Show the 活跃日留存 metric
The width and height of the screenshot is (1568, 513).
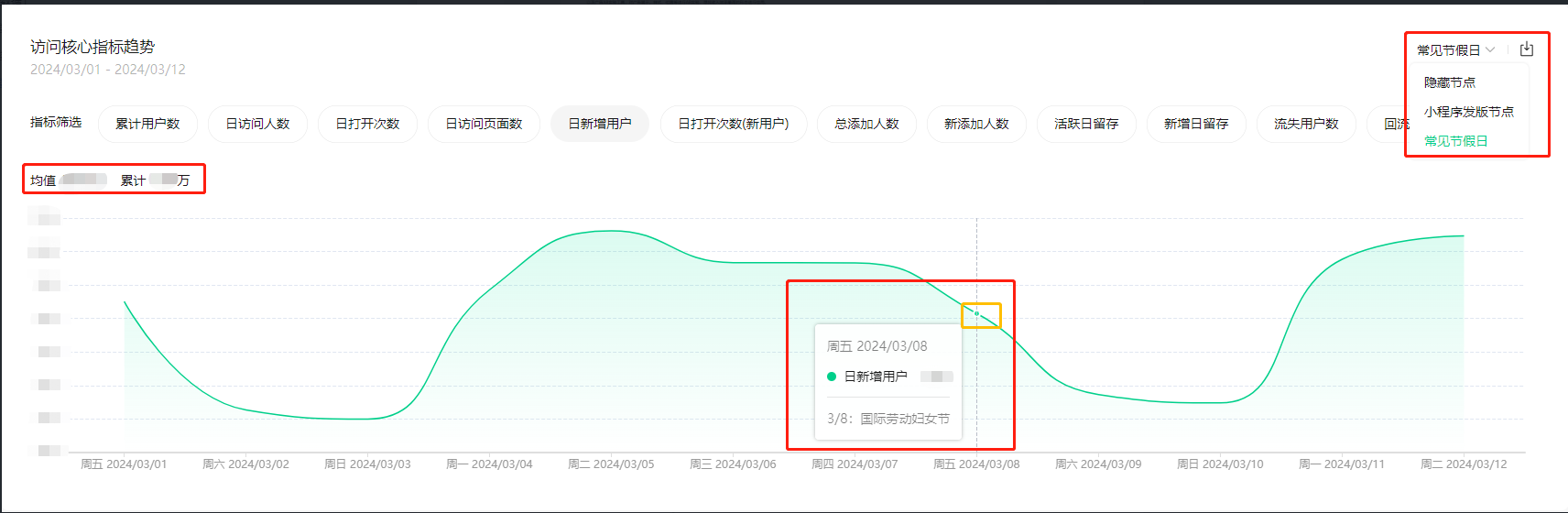click(x=1086, y=124)
